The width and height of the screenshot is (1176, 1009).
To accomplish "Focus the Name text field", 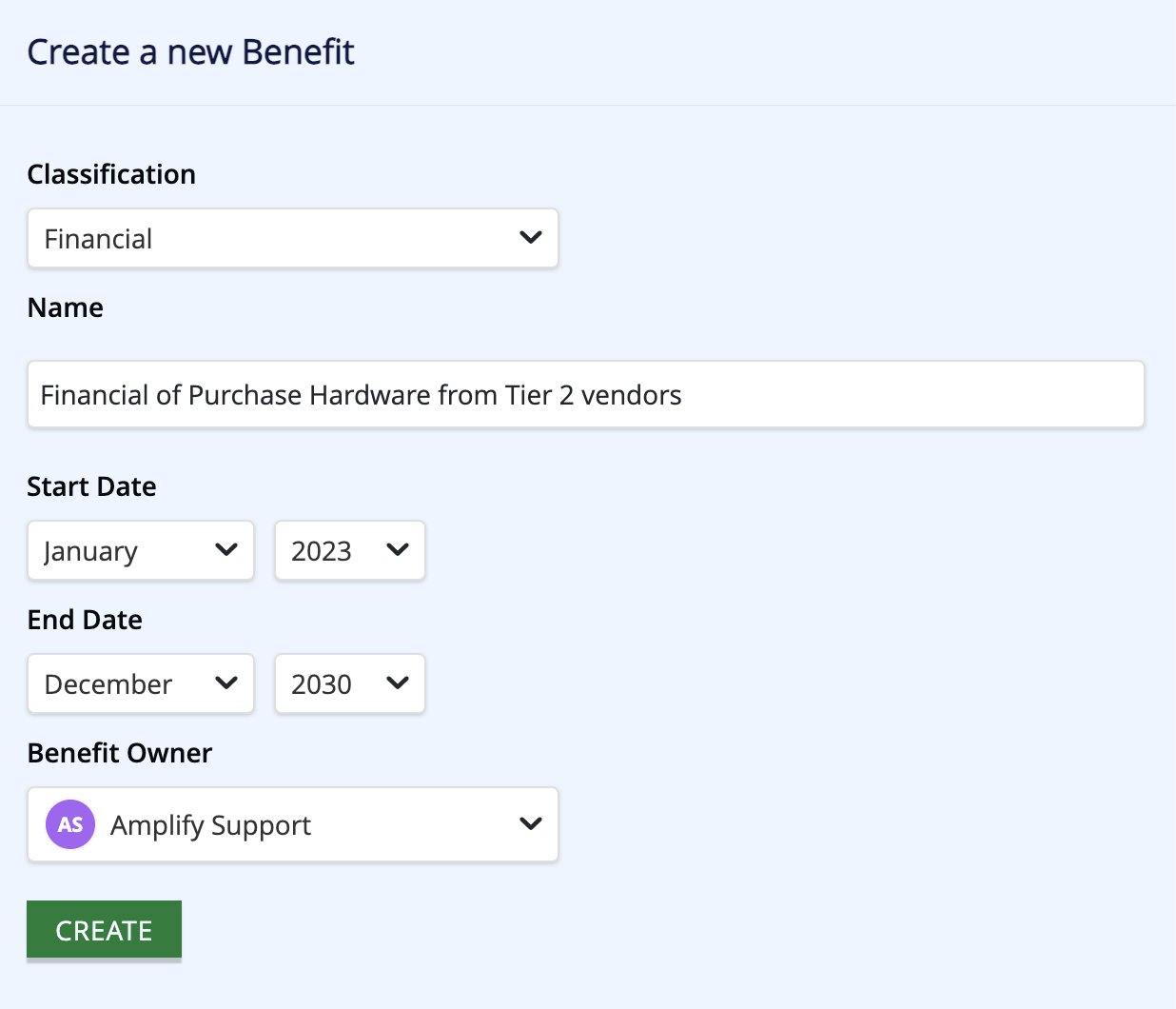I will [586, 394].
